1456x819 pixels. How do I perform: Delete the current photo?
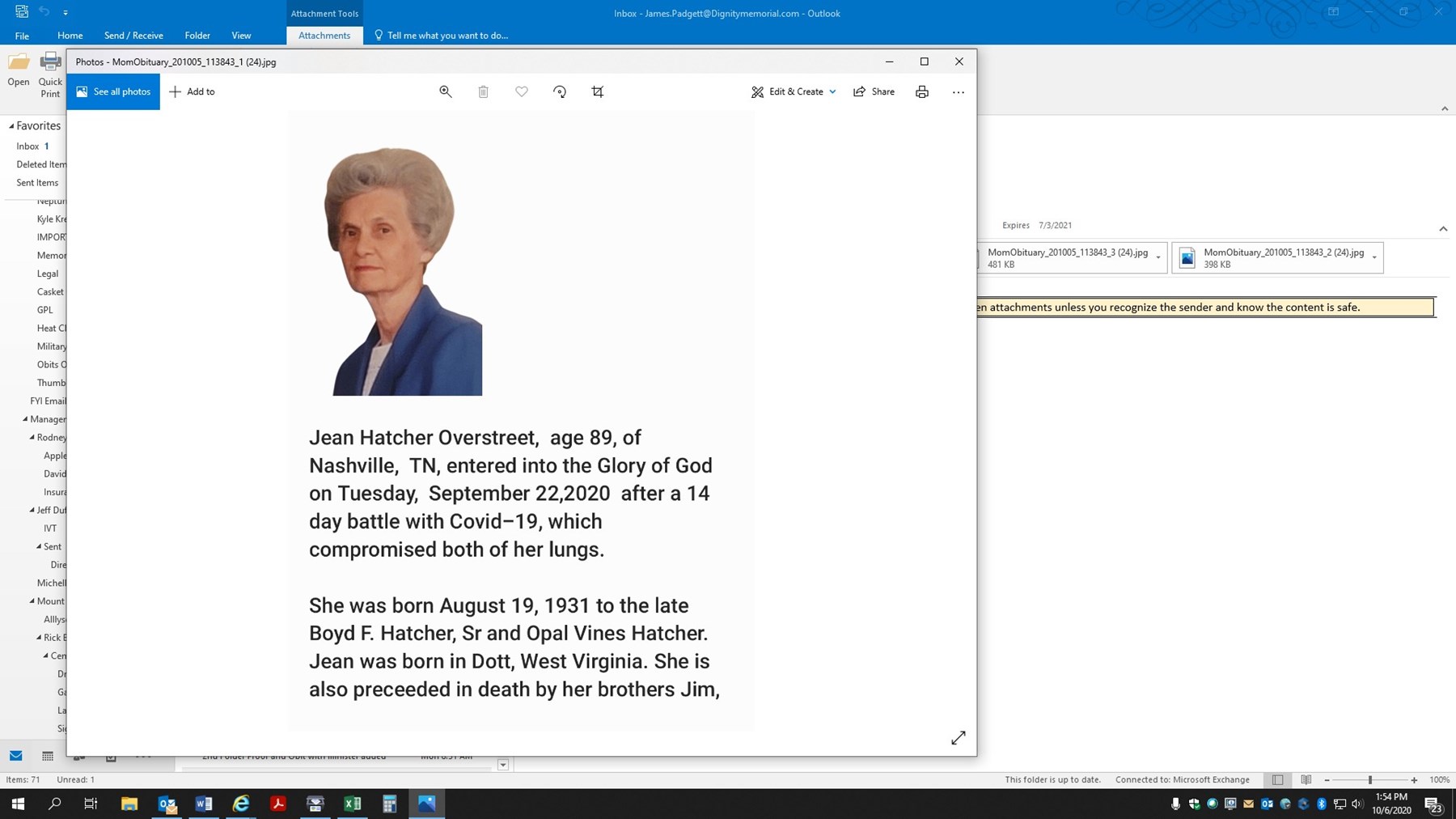tap(483, 91)
